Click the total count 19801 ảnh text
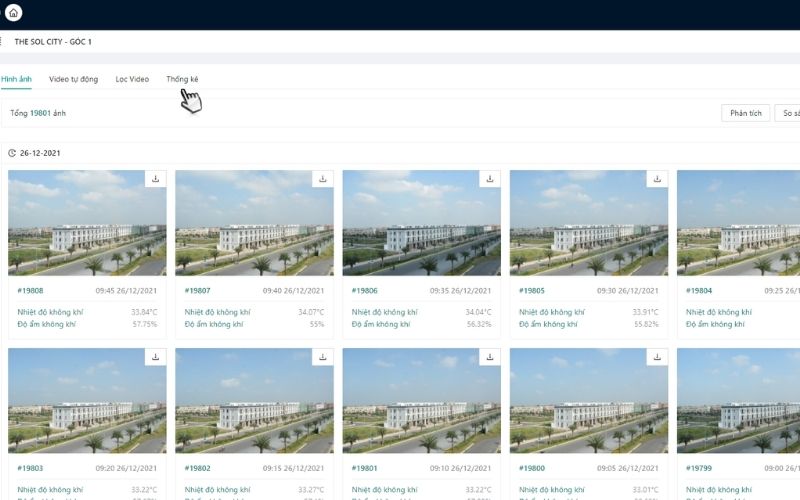The height and width of the screenshot is (500, 800). pyautogui.click(x=38, y=113)
